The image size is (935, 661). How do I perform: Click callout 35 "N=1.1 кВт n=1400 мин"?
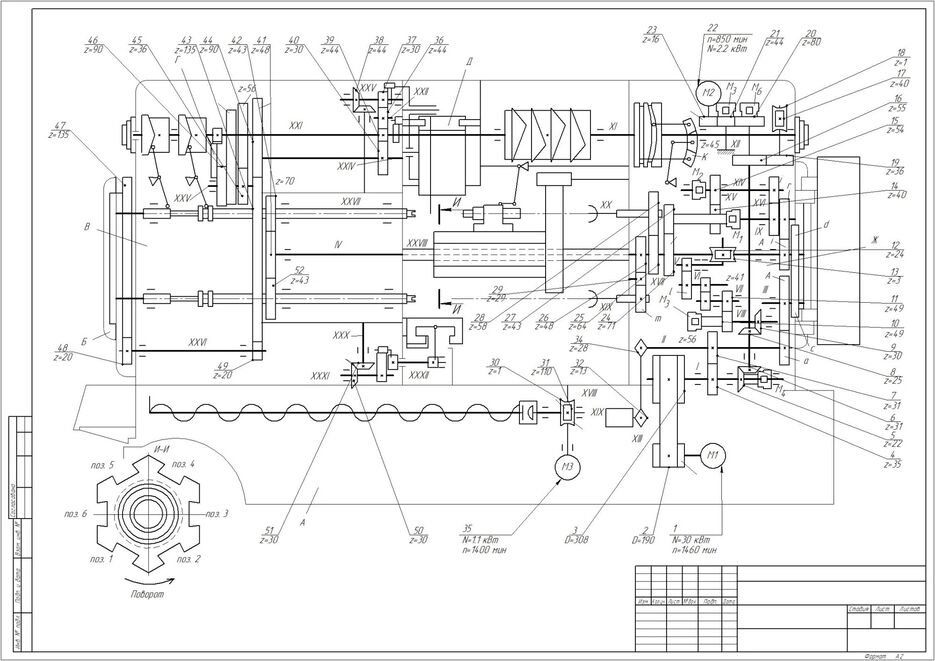(484, 539)
